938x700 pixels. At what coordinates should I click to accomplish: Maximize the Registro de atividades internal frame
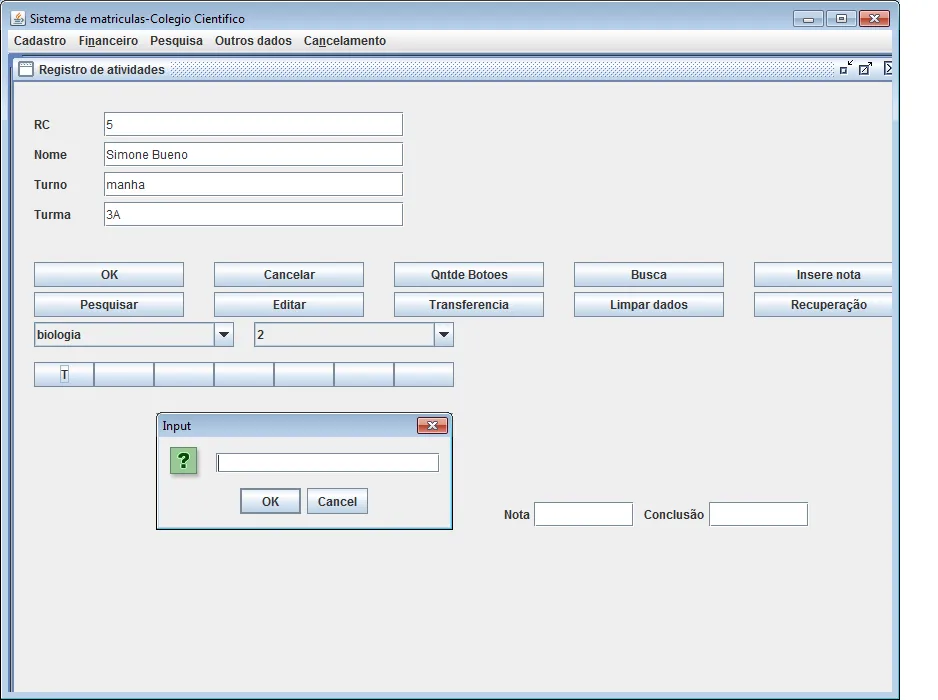point(866,68)
